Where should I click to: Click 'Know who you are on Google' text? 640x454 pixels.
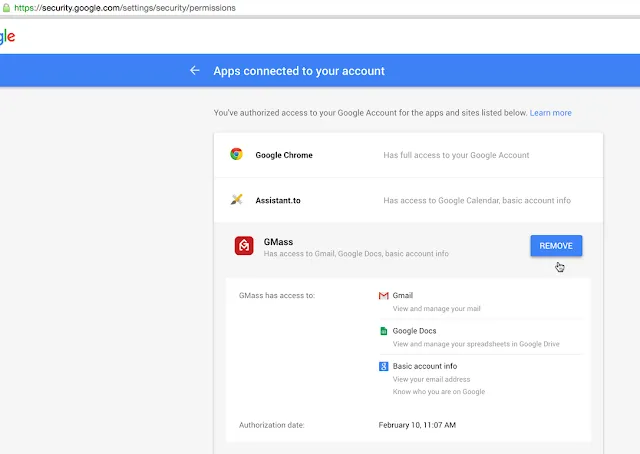pyautogui.click(x=439, y=392)
